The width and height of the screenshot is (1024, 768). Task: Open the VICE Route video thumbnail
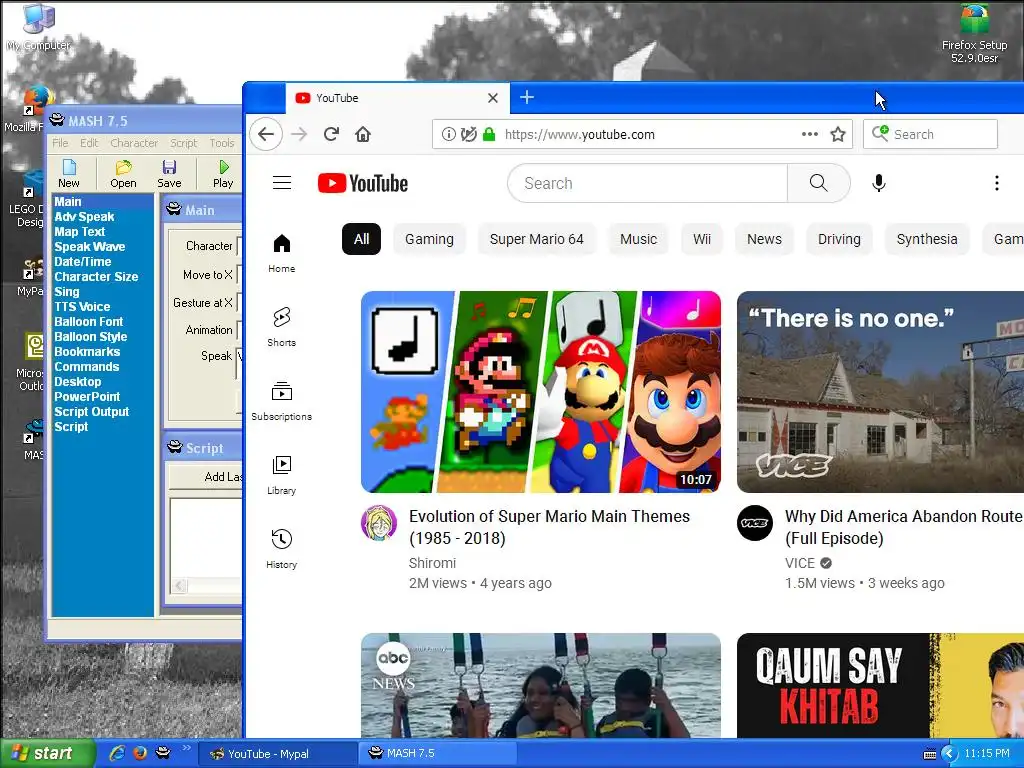(880, 392)
